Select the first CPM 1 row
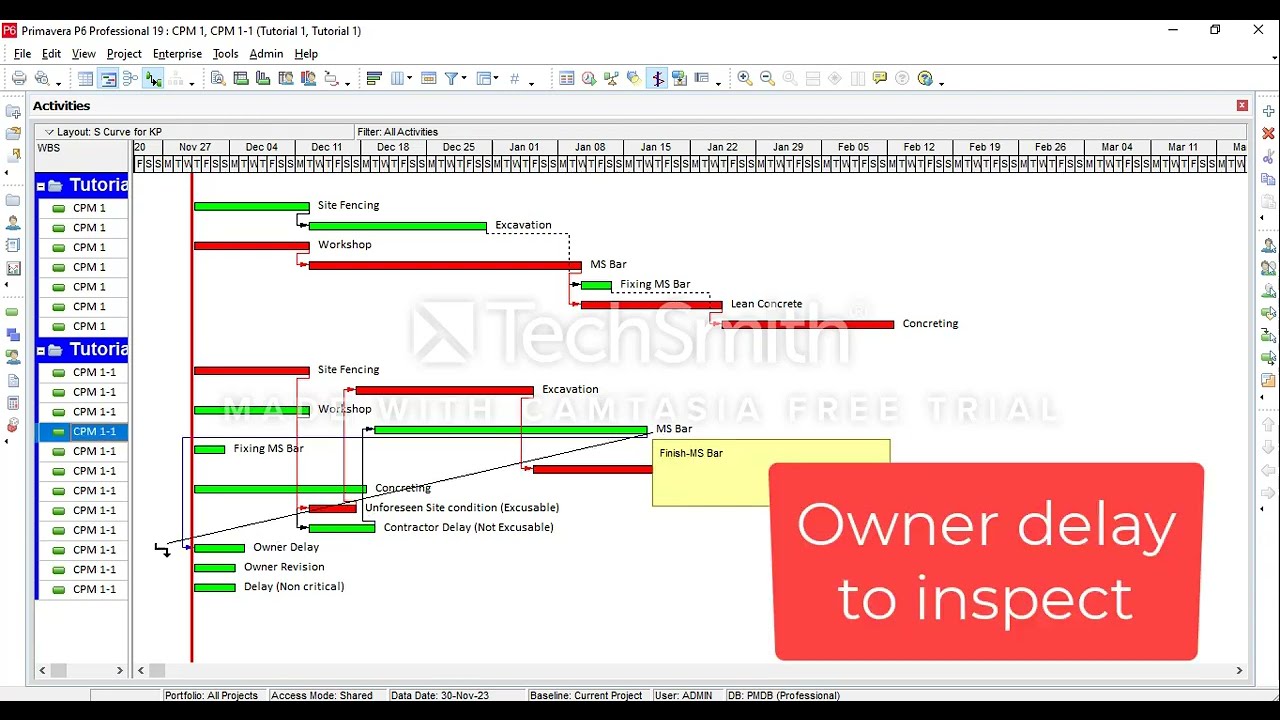 click(x=82, y=208)
